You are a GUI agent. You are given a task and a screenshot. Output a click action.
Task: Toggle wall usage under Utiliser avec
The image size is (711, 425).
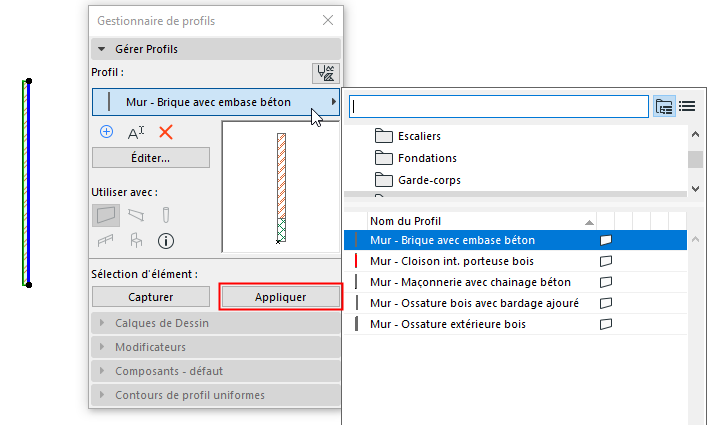pos(106,214)
